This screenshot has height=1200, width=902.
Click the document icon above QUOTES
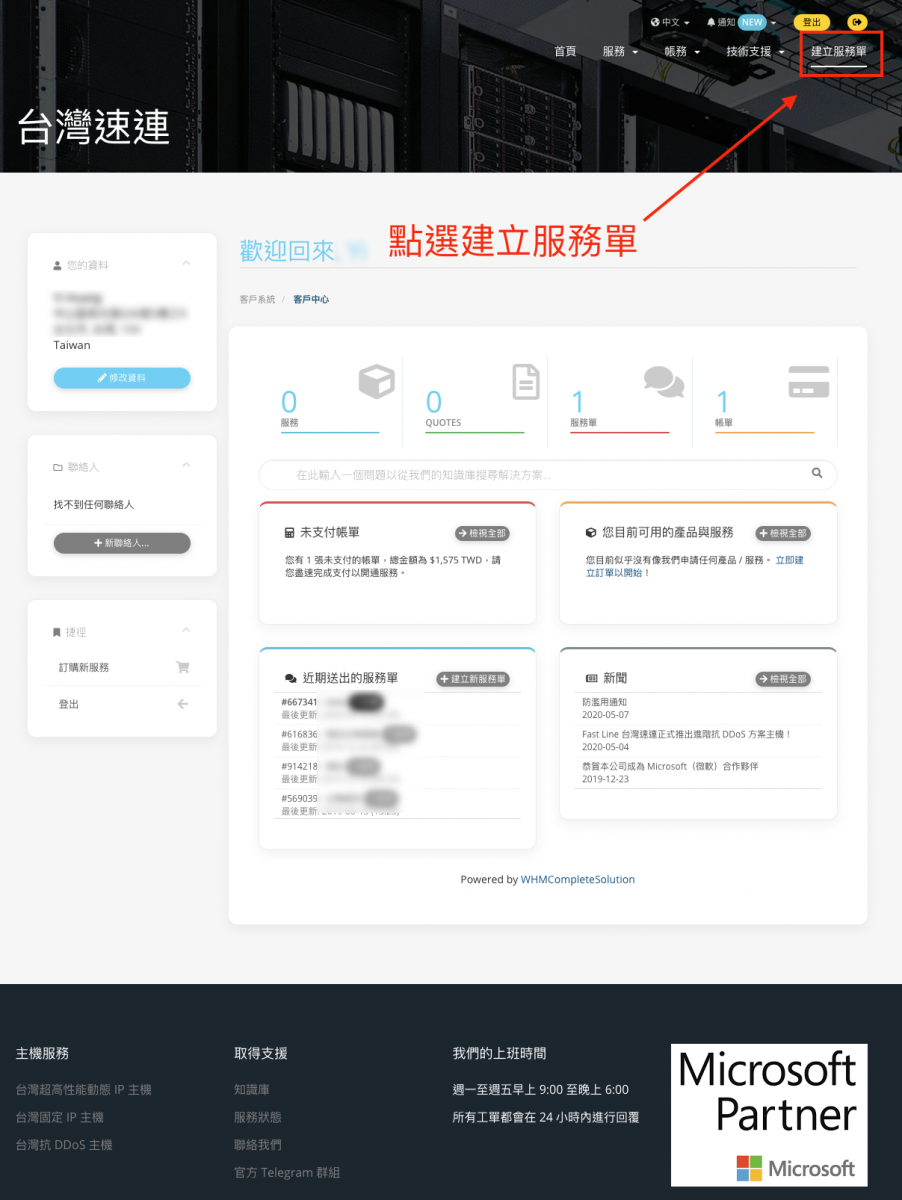click(525, 382)
